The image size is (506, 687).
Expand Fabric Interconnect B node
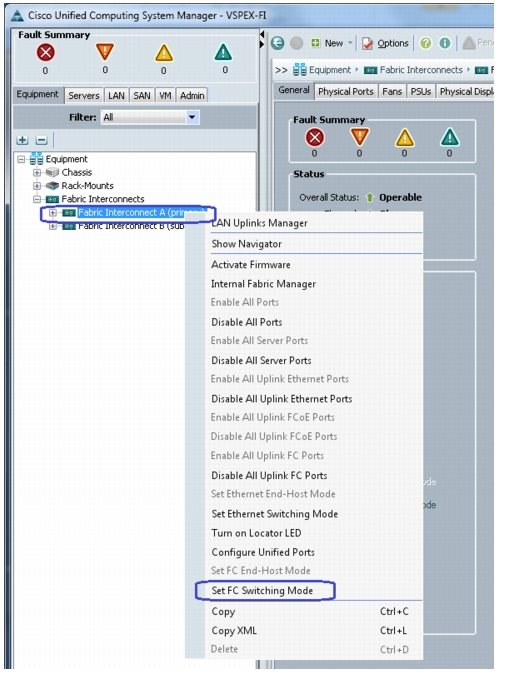[x=53, y=227]
